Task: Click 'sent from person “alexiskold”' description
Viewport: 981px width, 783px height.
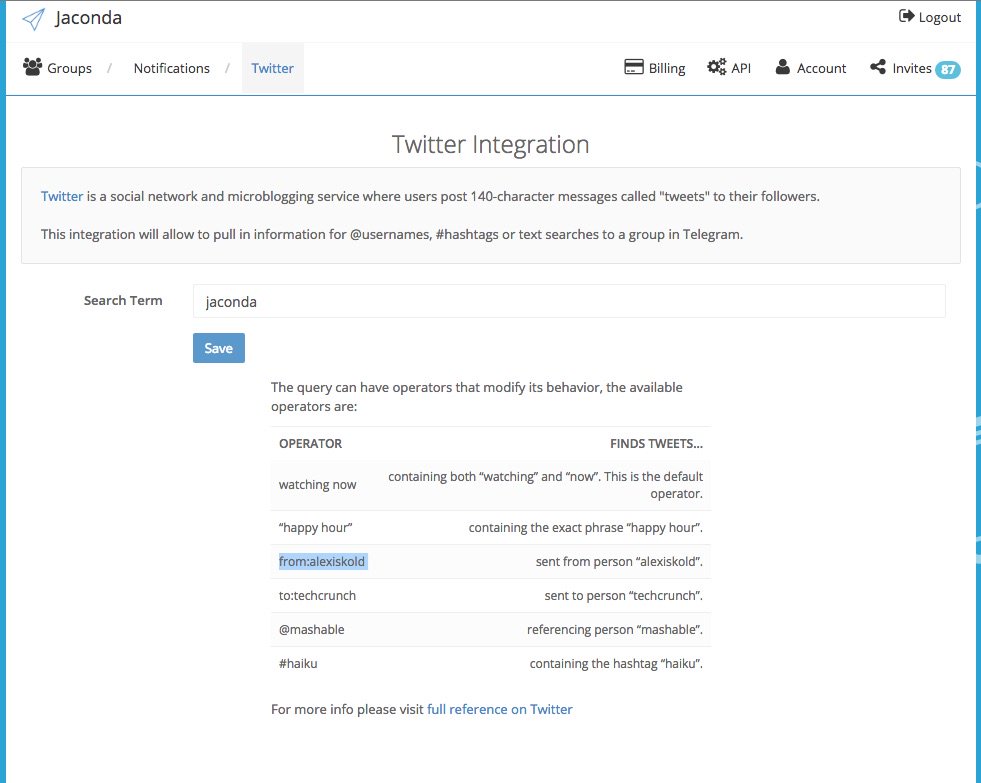Action: [x=619, y=562]
